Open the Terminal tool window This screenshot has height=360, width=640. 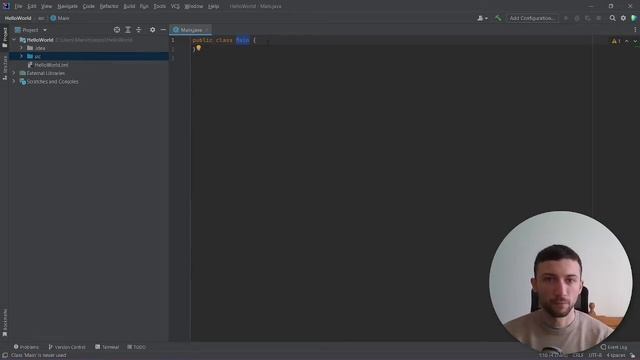tap(107, 347)
